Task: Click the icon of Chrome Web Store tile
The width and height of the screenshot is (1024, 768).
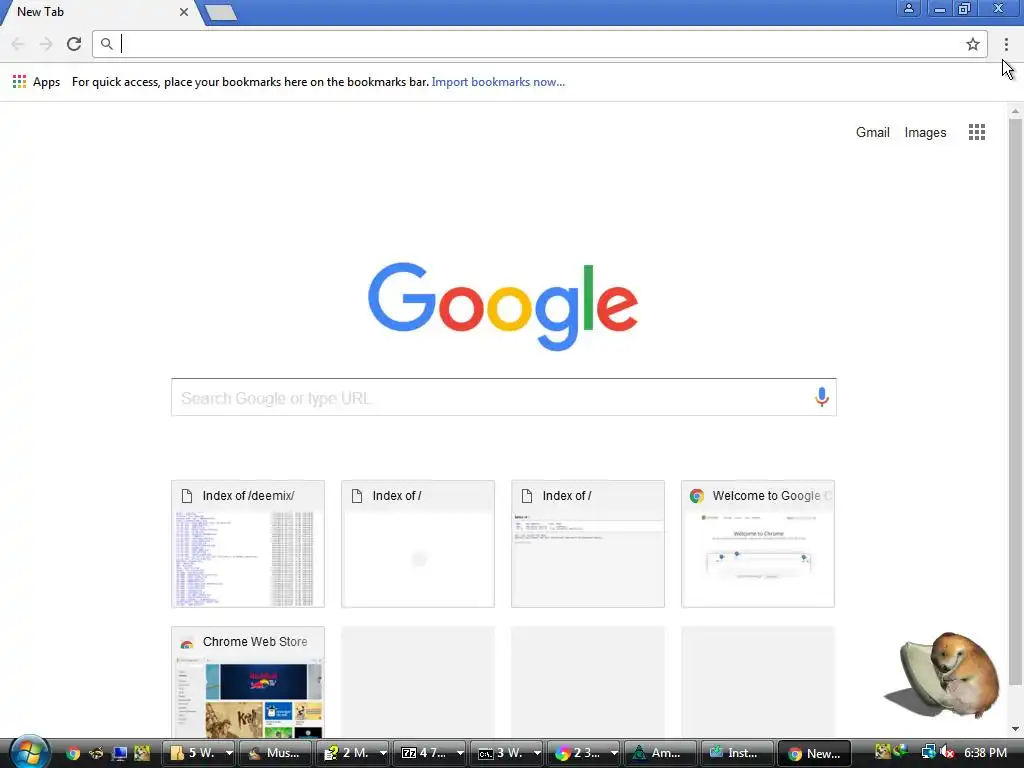Action: [x=187, y=643]
